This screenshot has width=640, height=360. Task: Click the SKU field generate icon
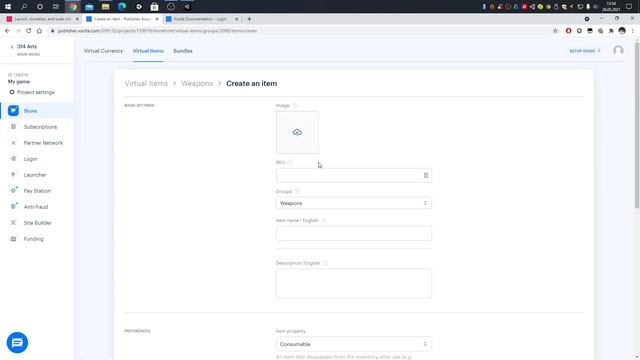426,176
